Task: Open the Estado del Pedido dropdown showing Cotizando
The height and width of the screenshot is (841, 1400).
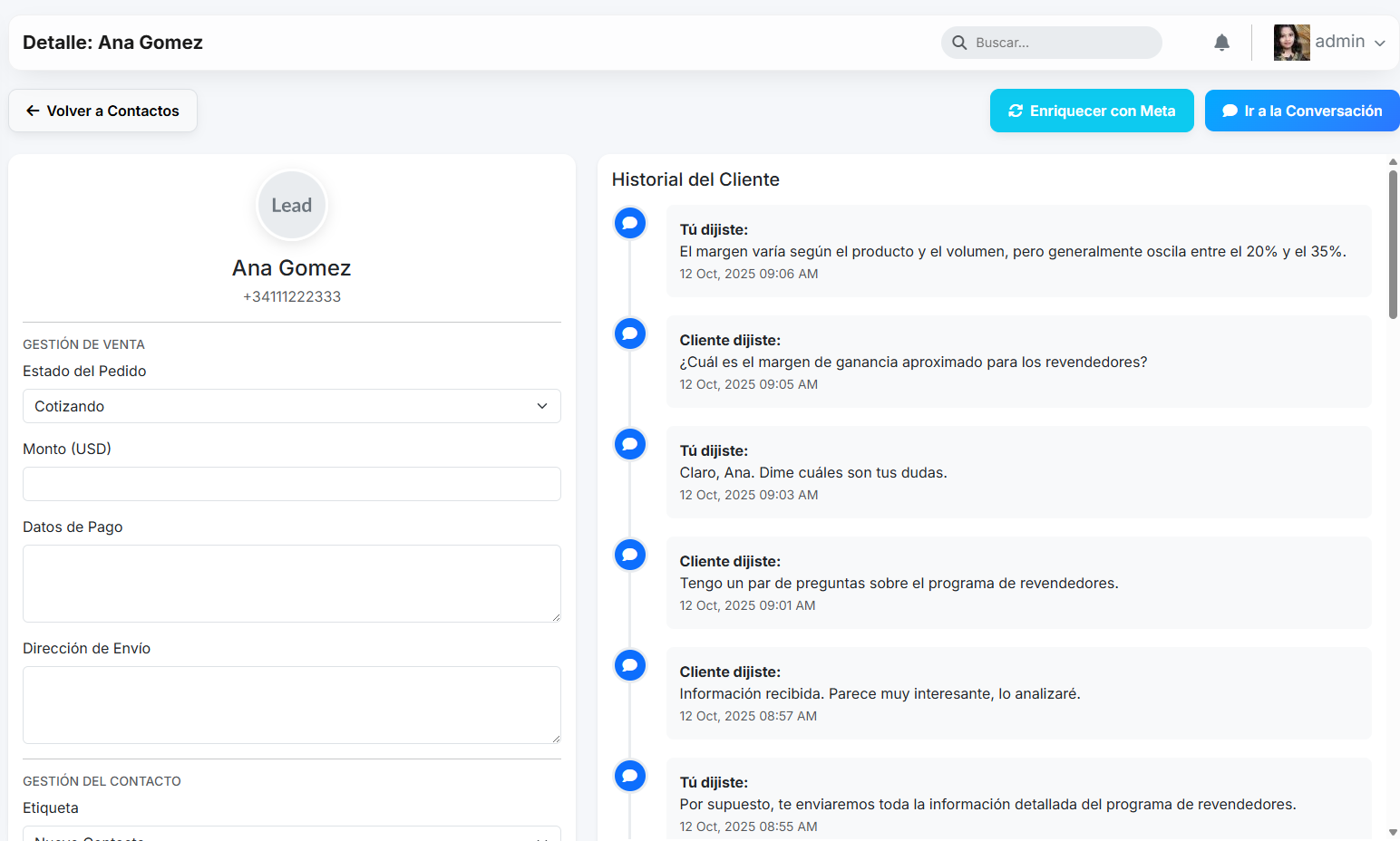Action: coord(291,406)
